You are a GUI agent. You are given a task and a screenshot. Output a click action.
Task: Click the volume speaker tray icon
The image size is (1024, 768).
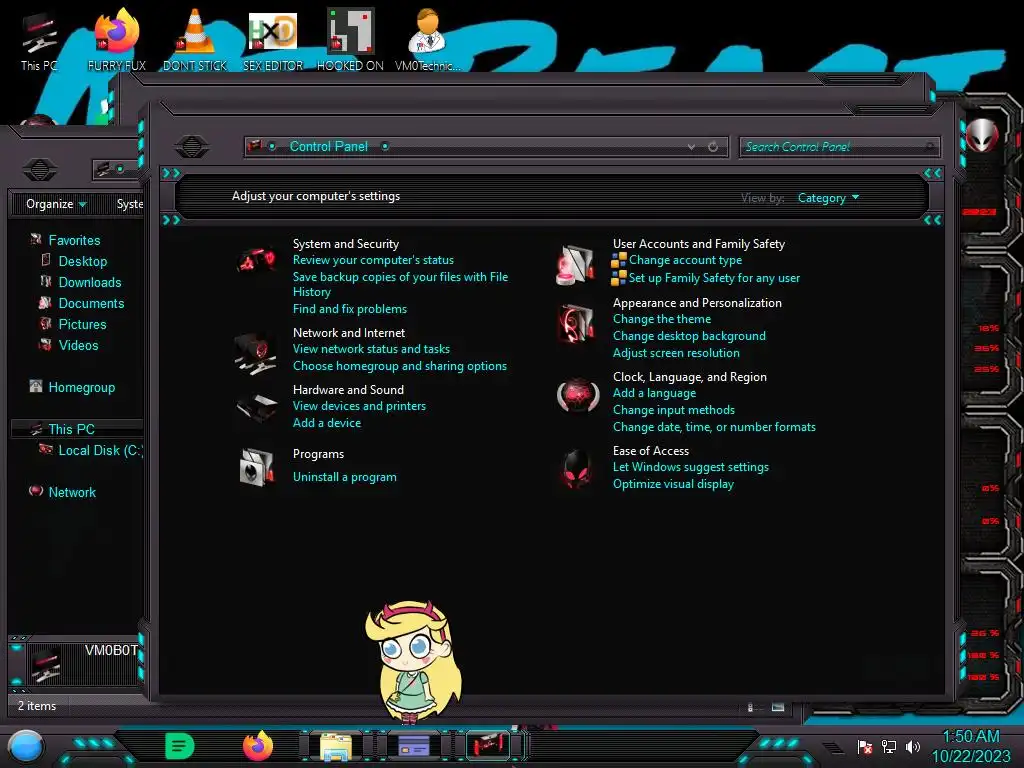coord(912,747)
